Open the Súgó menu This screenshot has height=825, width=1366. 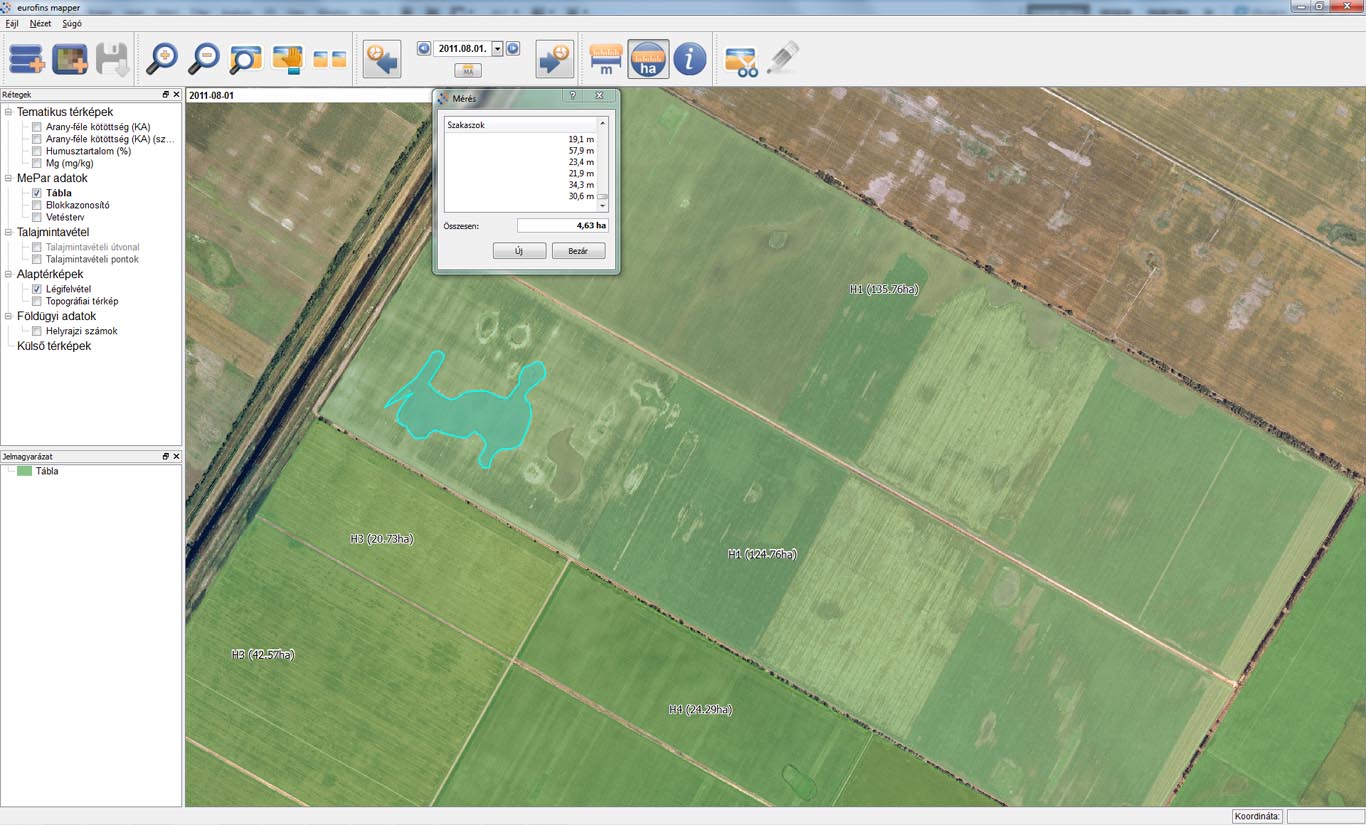(x=72, y=23)
